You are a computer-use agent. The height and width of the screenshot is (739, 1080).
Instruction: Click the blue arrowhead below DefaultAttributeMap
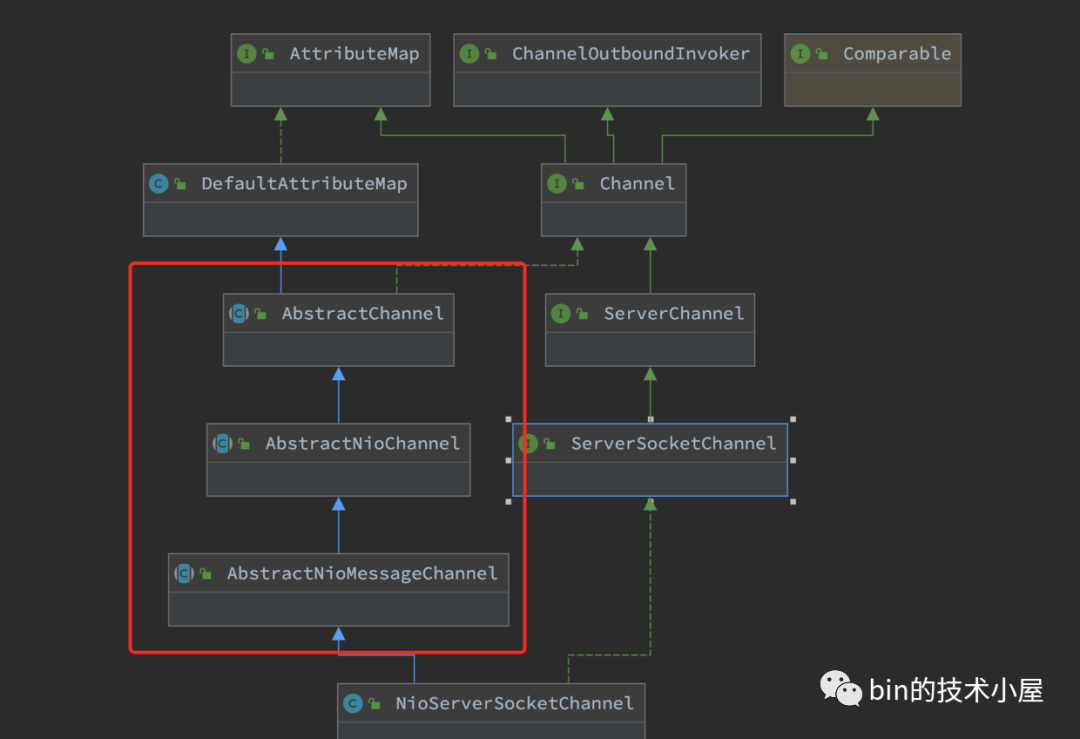pyautogui.click(x=280, y=244)
